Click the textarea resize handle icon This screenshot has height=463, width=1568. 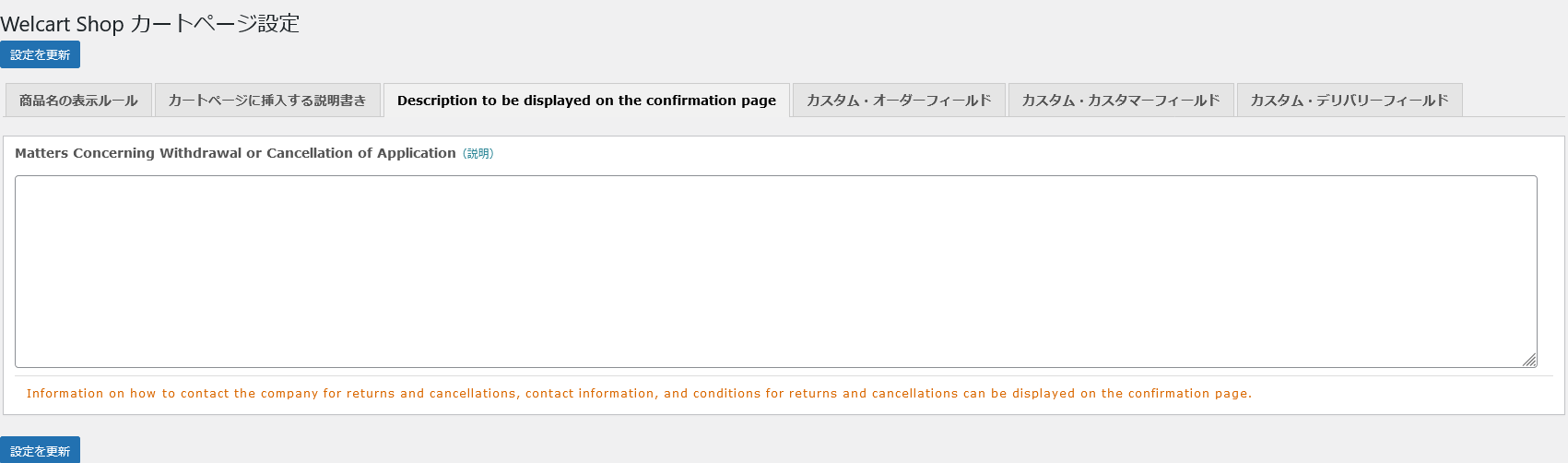coord(1529,360)
